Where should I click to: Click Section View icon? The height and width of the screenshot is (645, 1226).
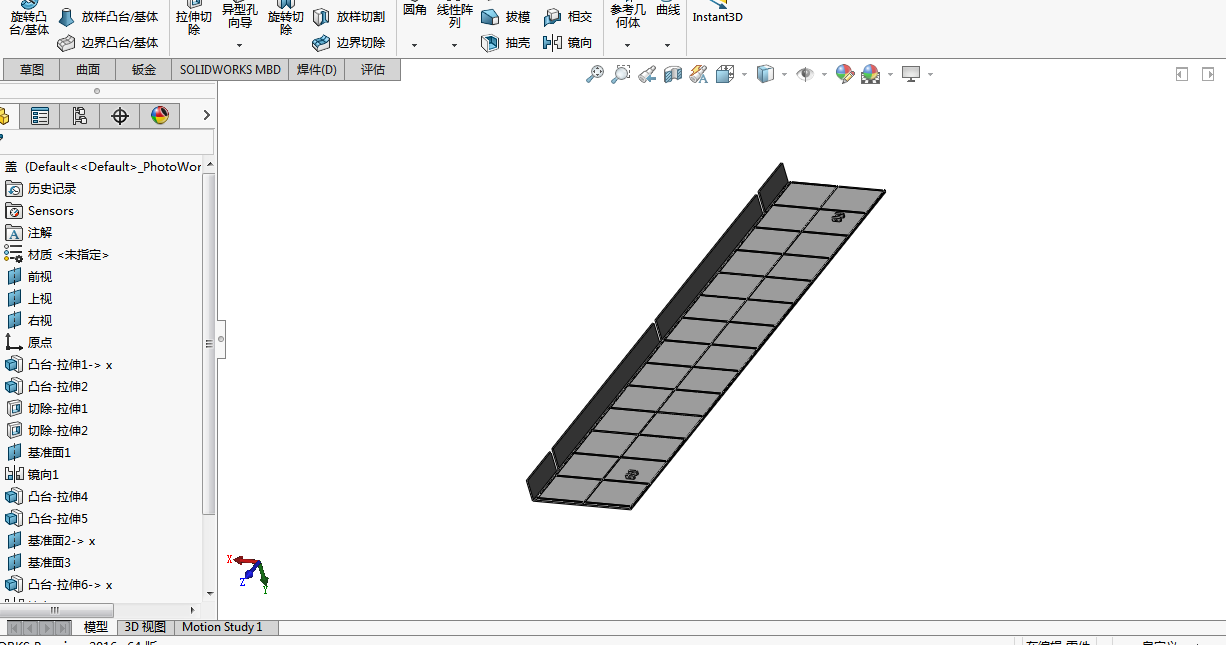(673, 74)
